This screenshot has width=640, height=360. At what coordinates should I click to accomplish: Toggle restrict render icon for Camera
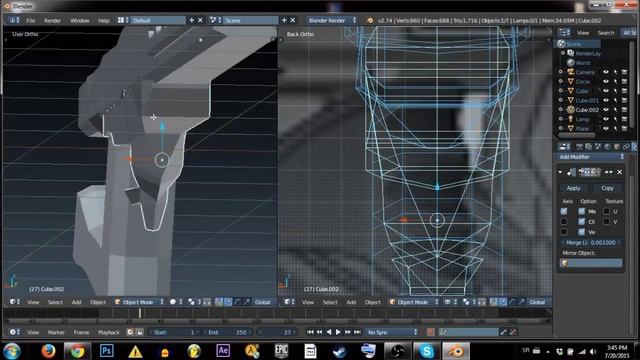click(624, 72)
